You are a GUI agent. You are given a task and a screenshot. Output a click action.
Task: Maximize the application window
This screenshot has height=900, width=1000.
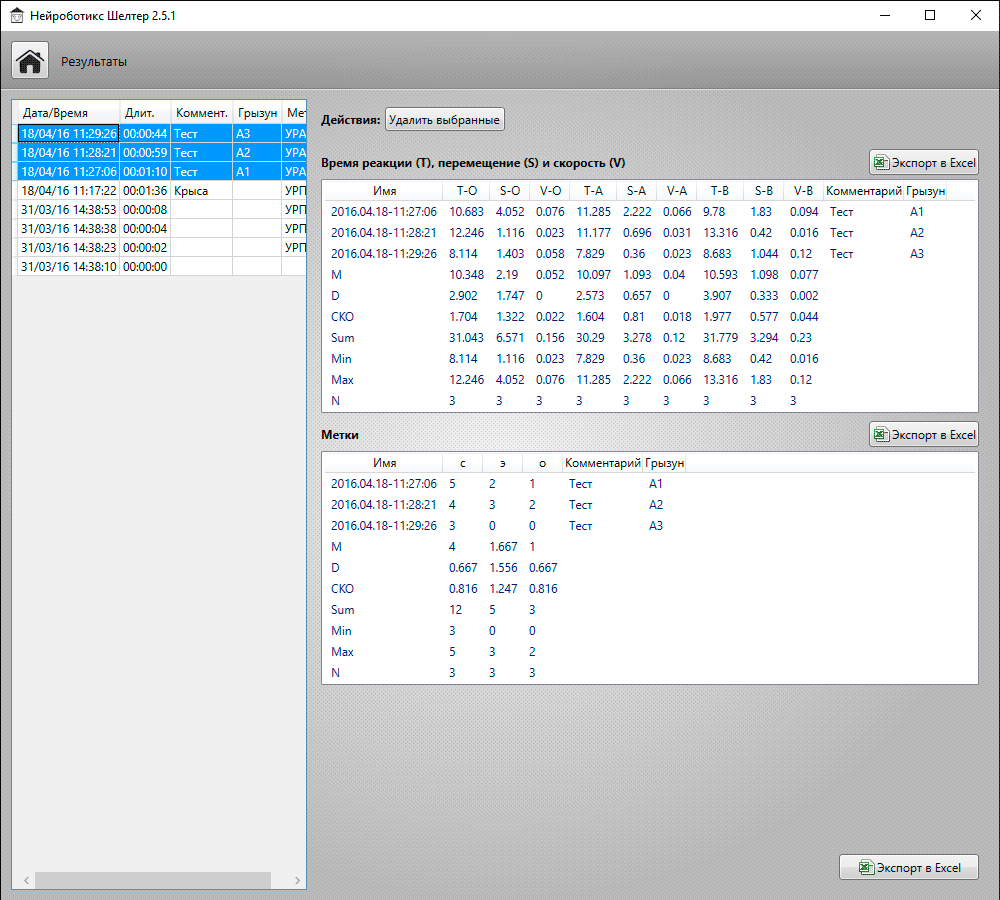pyautogui.click(x=930, y=15)
